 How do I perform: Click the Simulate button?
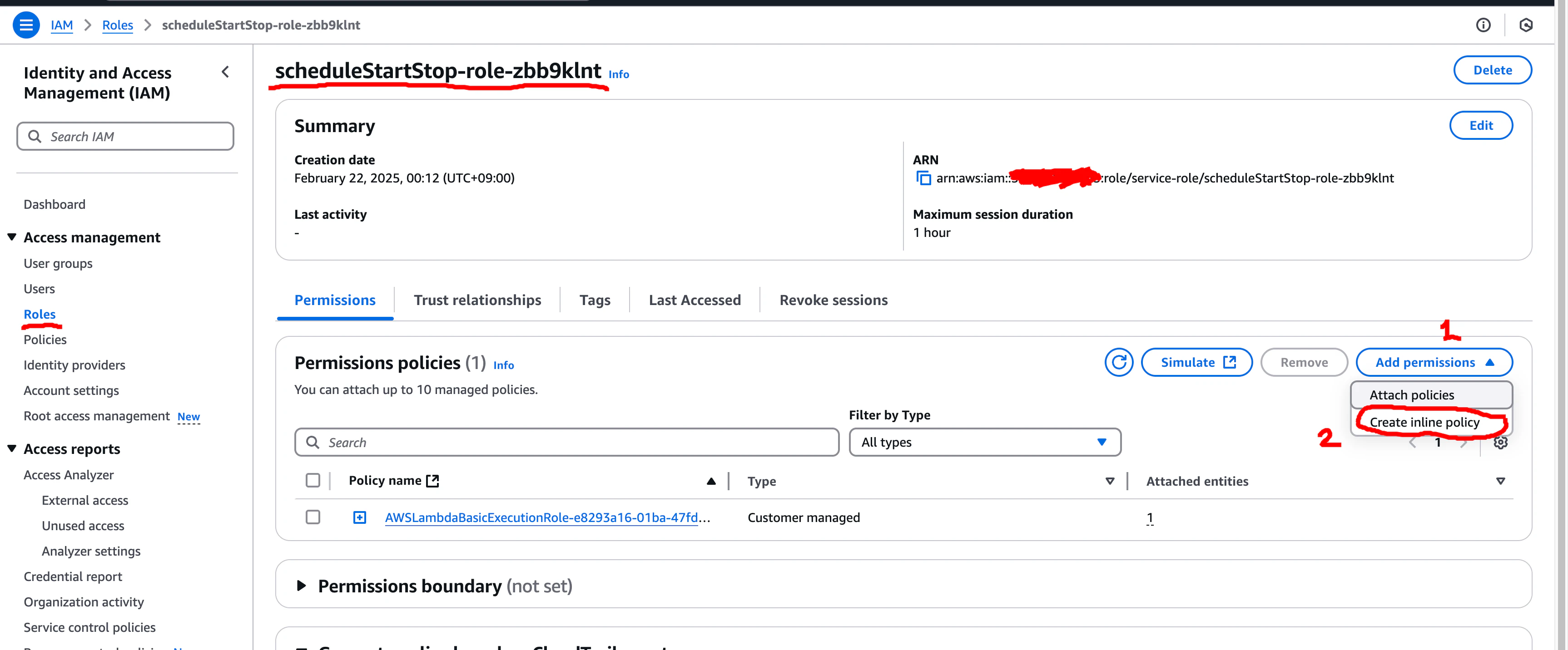point(1197,362)
